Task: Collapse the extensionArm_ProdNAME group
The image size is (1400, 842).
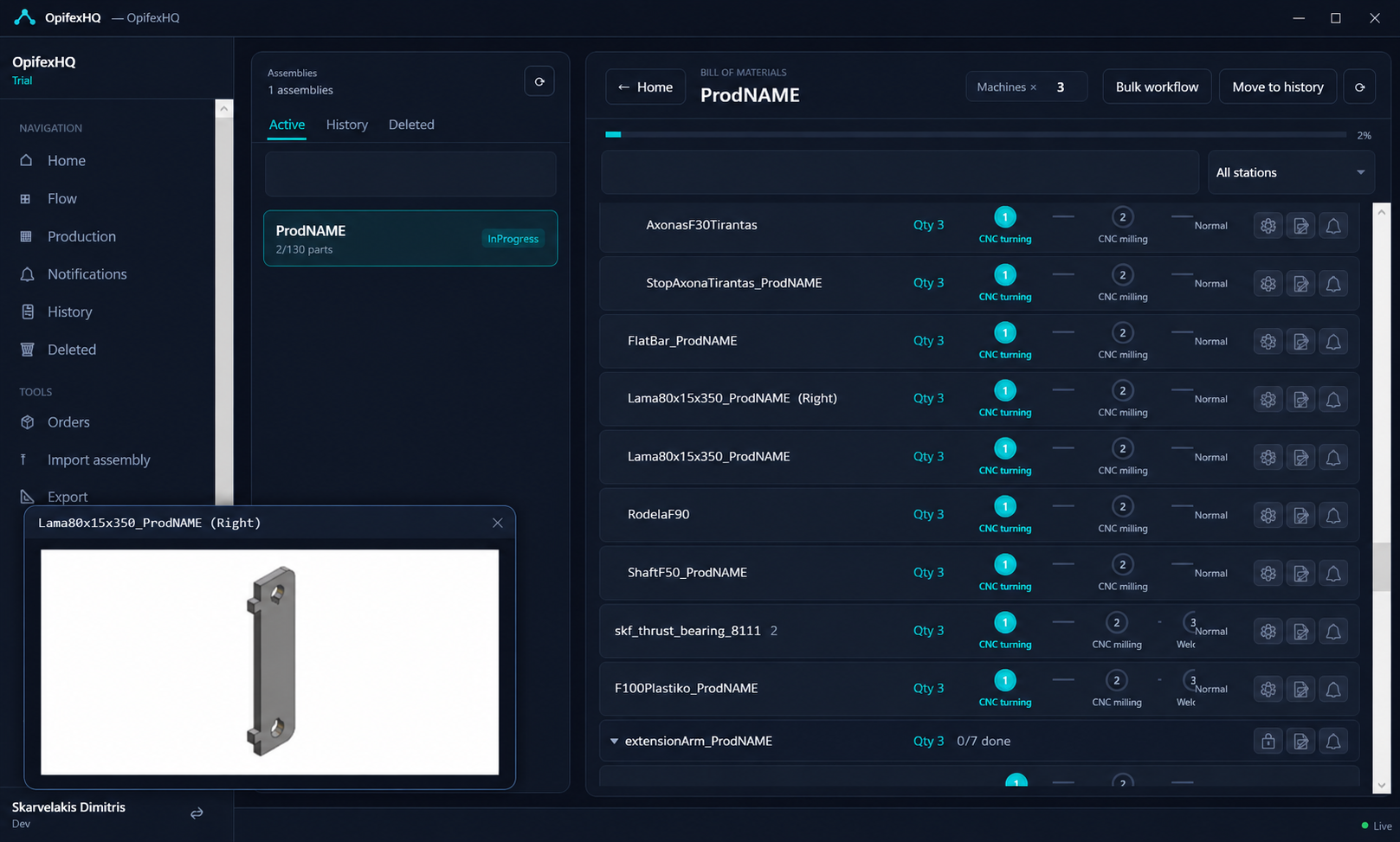Action: 614,742
